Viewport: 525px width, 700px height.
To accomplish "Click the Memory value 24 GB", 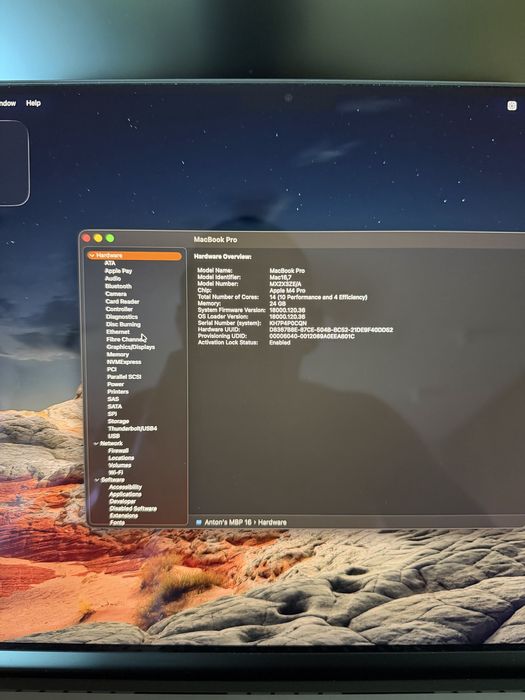I will coord(277,304).
